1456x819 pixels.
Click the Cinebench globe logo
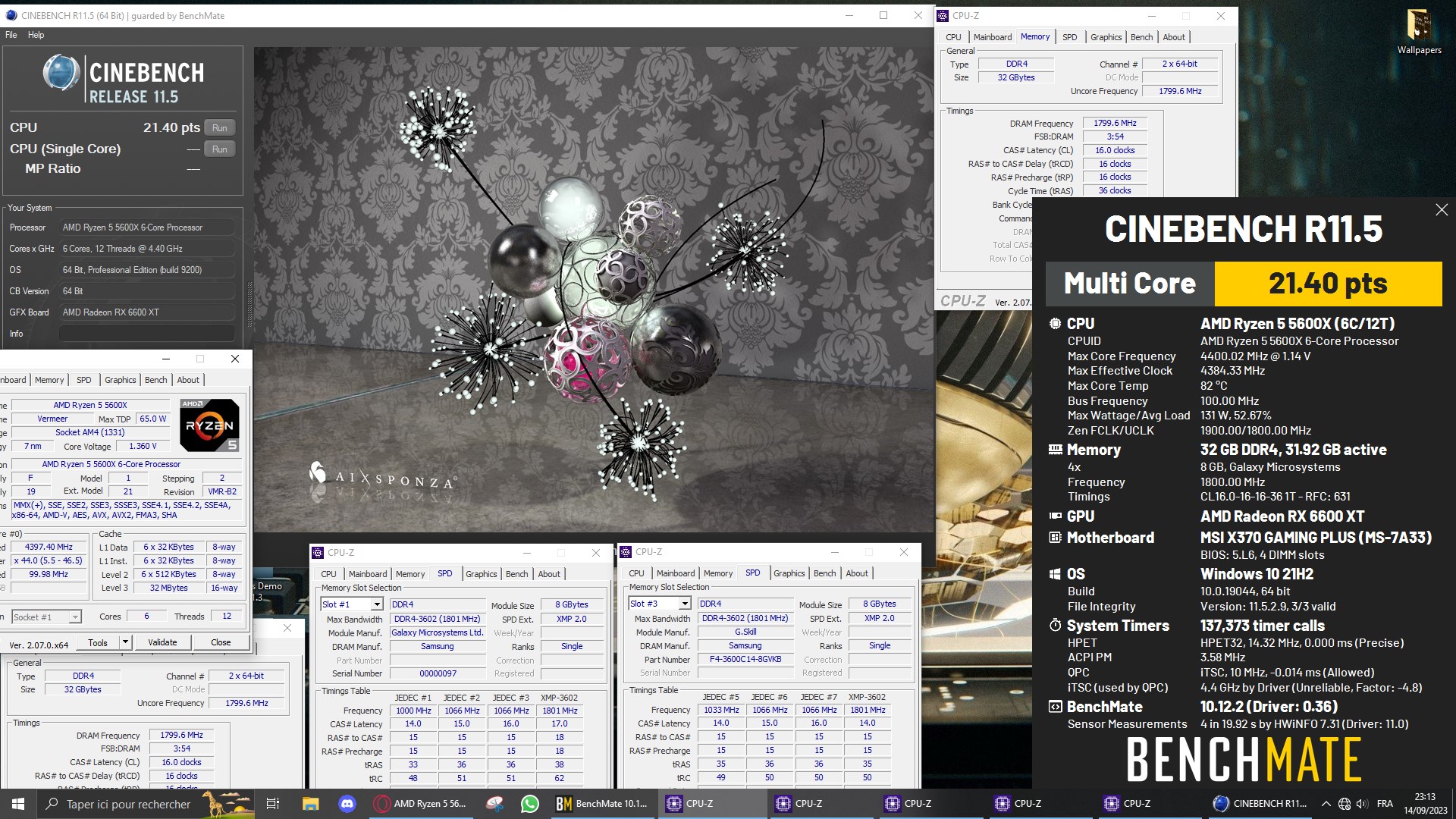(61, 74)
